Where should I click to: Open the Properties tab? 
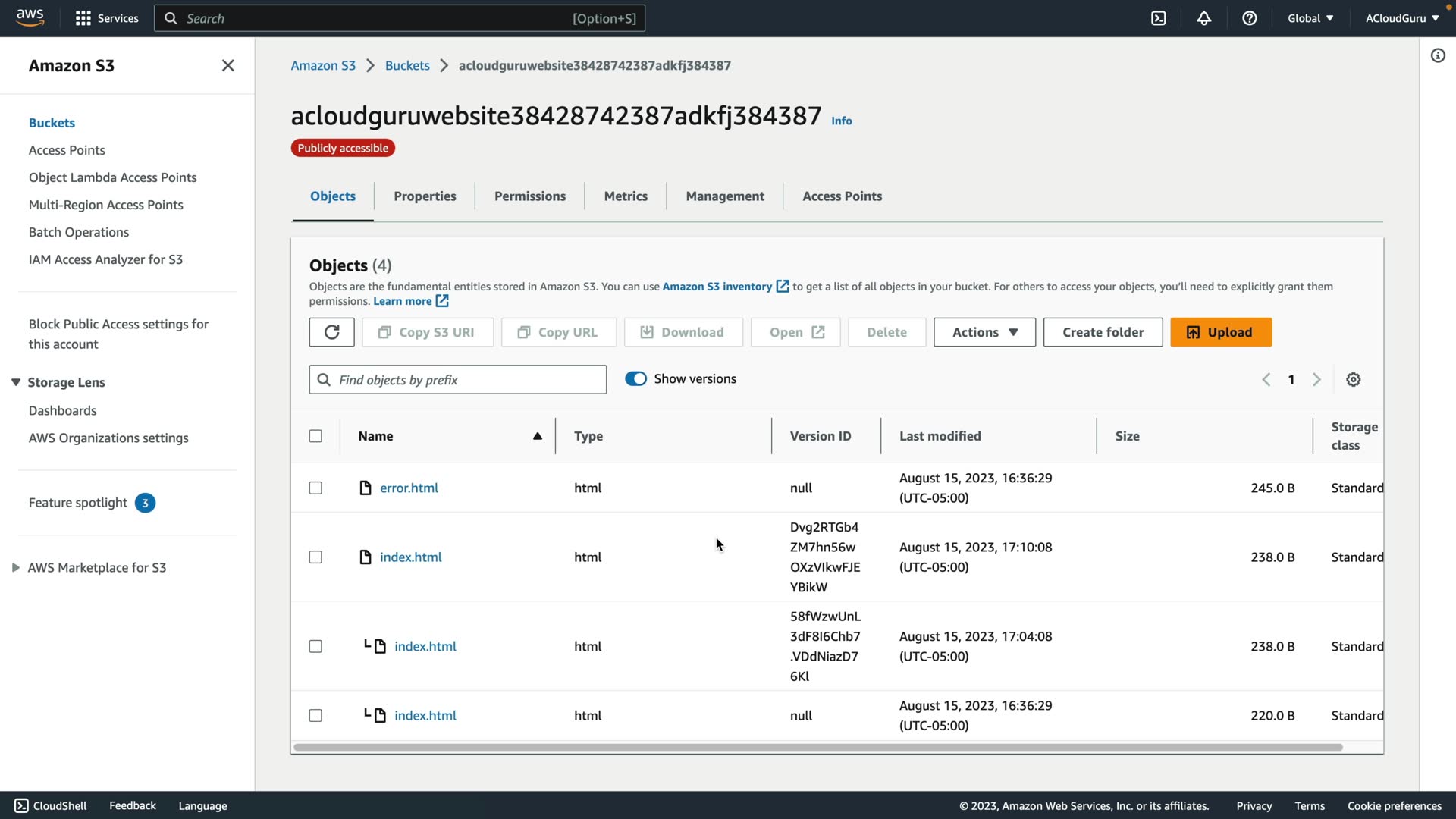click(x=424, y=196)
